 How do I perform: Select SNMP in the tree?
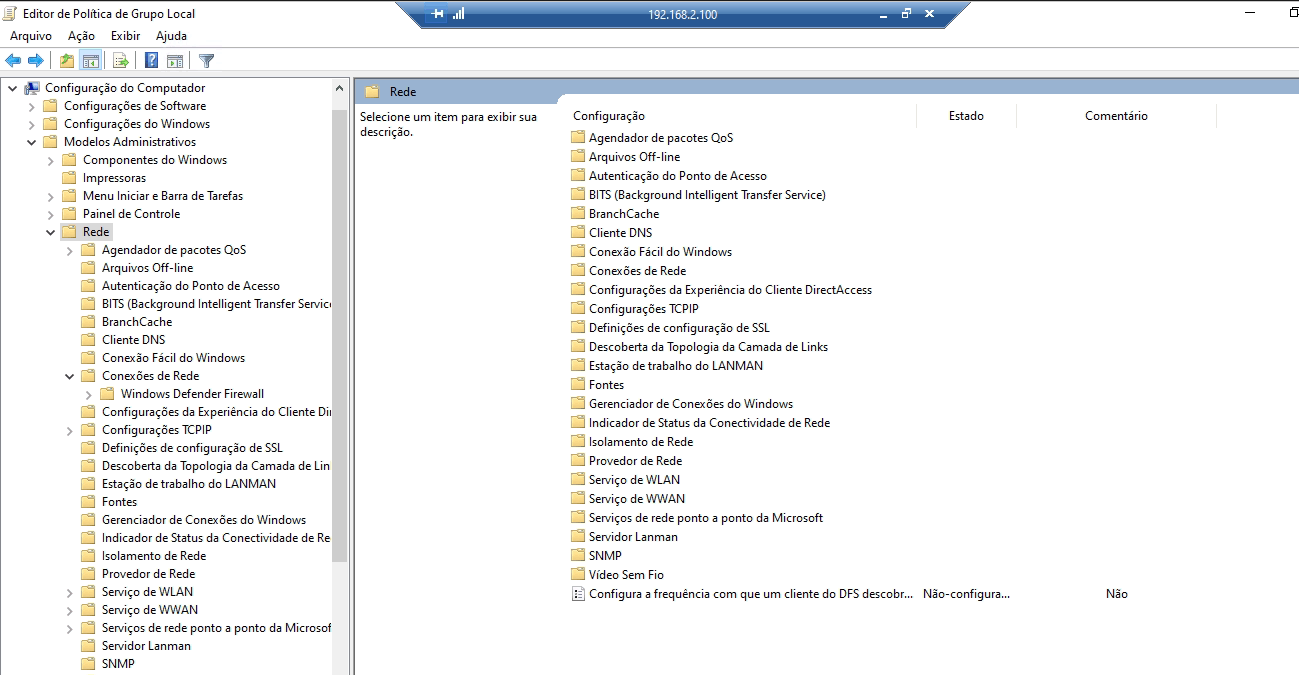click(x=117, y=664)
